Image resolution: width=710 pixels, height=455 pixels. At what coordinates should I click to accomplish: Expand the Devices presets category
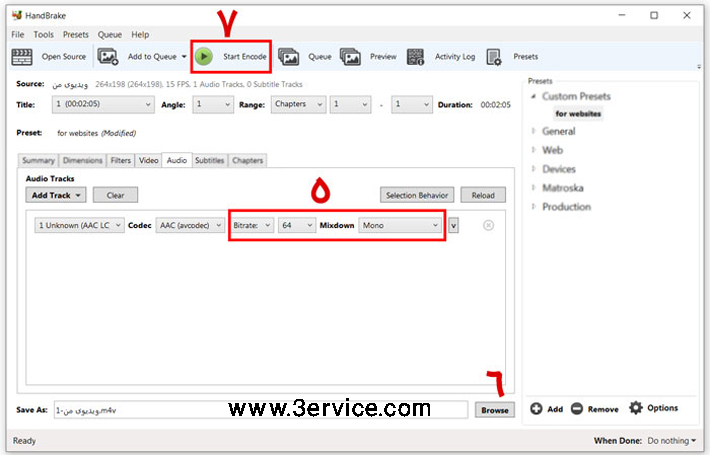[x=558, y=169]
